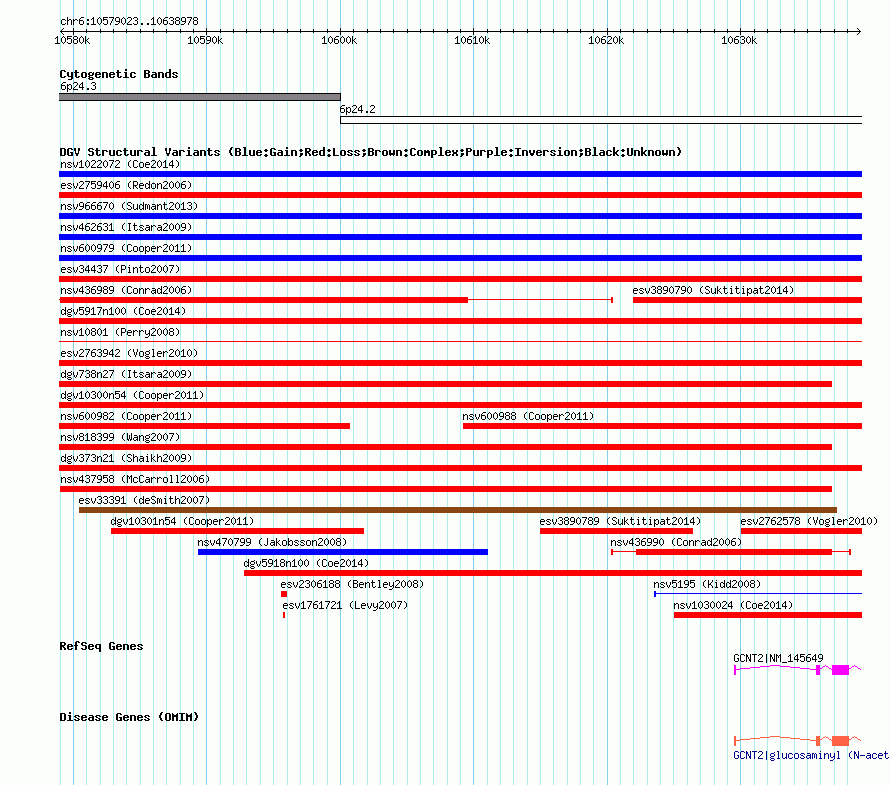
Task: Open the nsv966670 (Sudmant2013) variant label
Action: pos(129,206)
